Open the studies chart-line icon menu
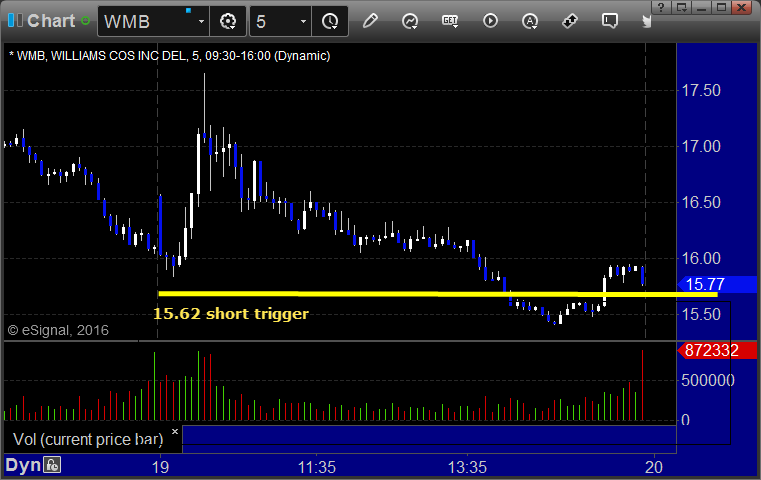Viewport: 761px width, 480px height. click(x=410, y=21)
